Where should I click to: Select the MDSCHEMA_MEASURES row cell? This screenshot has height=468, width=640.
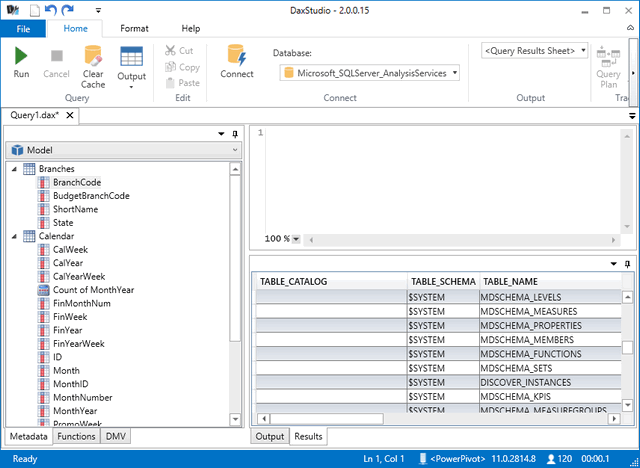click(x=551, y=312)
